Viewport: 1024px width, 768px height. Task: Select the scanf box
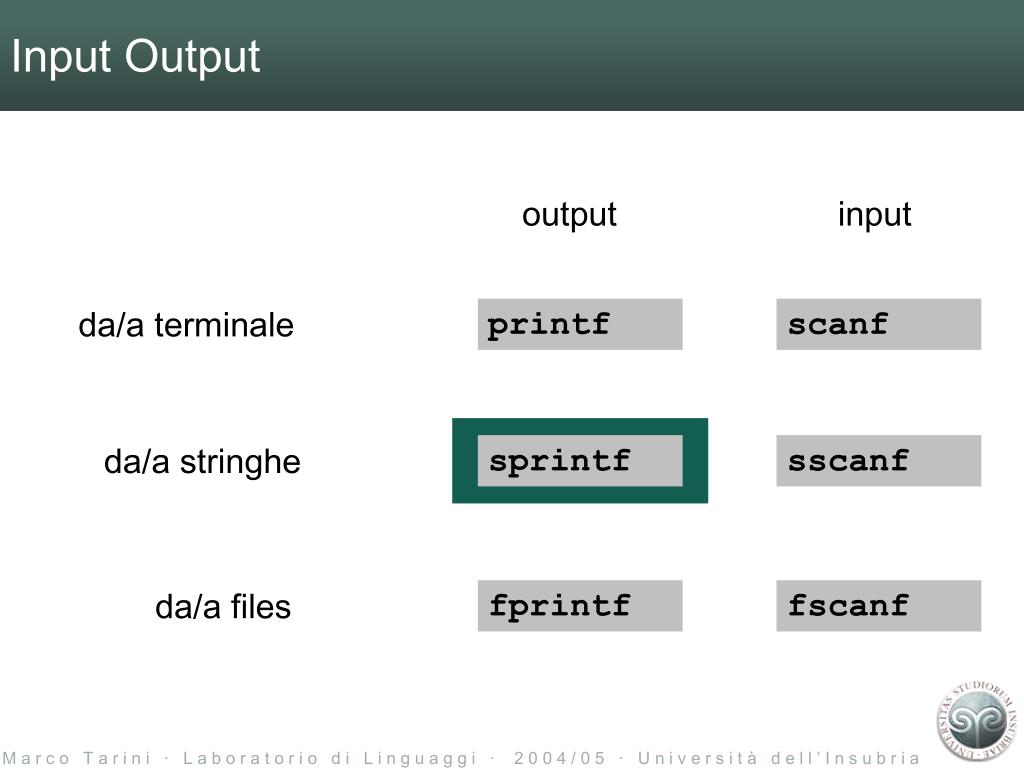pyautogui.click(x=878, y=325)
